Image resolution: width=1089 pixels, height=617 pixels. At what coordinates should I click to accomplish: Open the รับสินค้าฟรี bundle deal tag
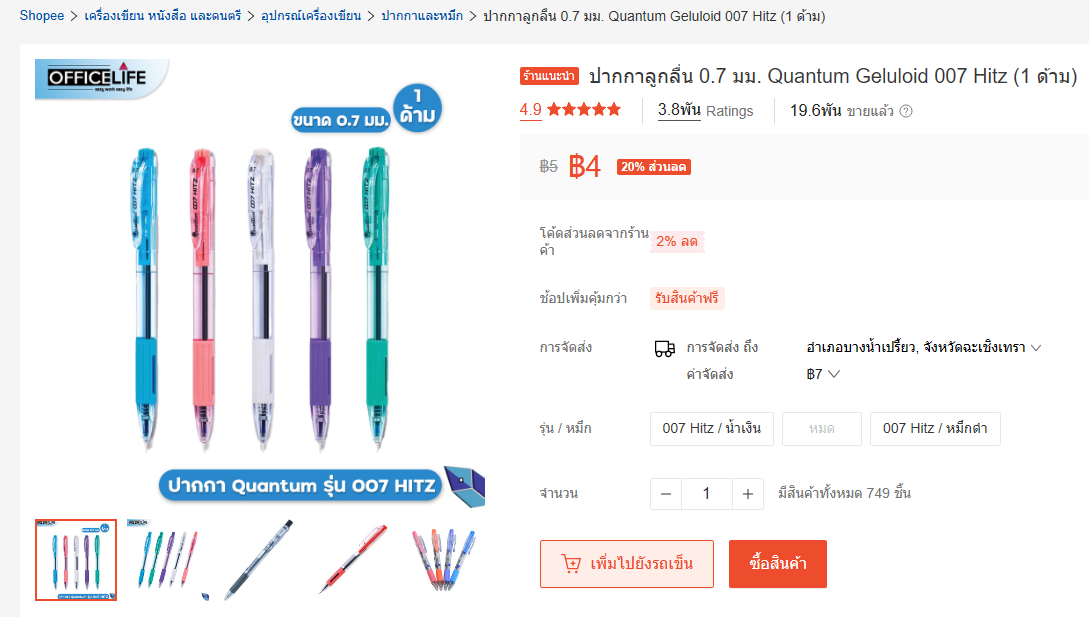[687, 298]
